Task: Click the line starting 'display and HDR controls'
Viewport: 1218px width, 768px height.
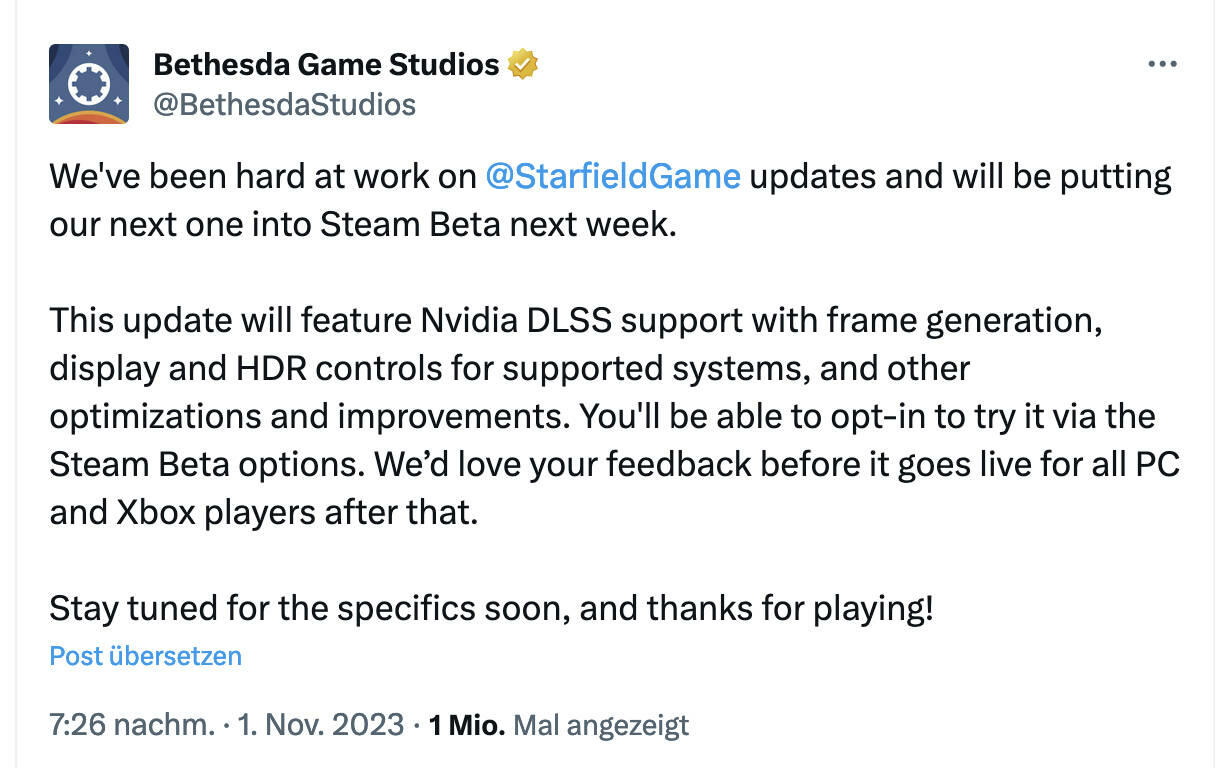Action: pos(509,368)
